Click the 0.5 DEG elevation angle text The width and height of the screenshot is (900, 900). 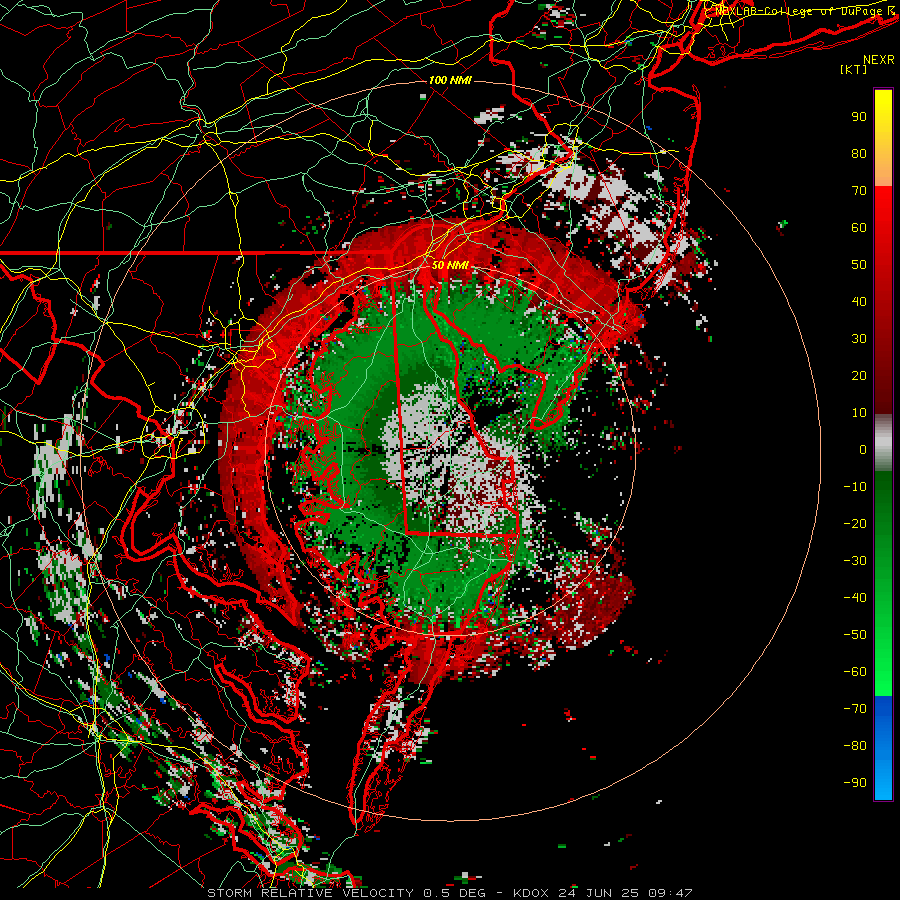point(455,893)
